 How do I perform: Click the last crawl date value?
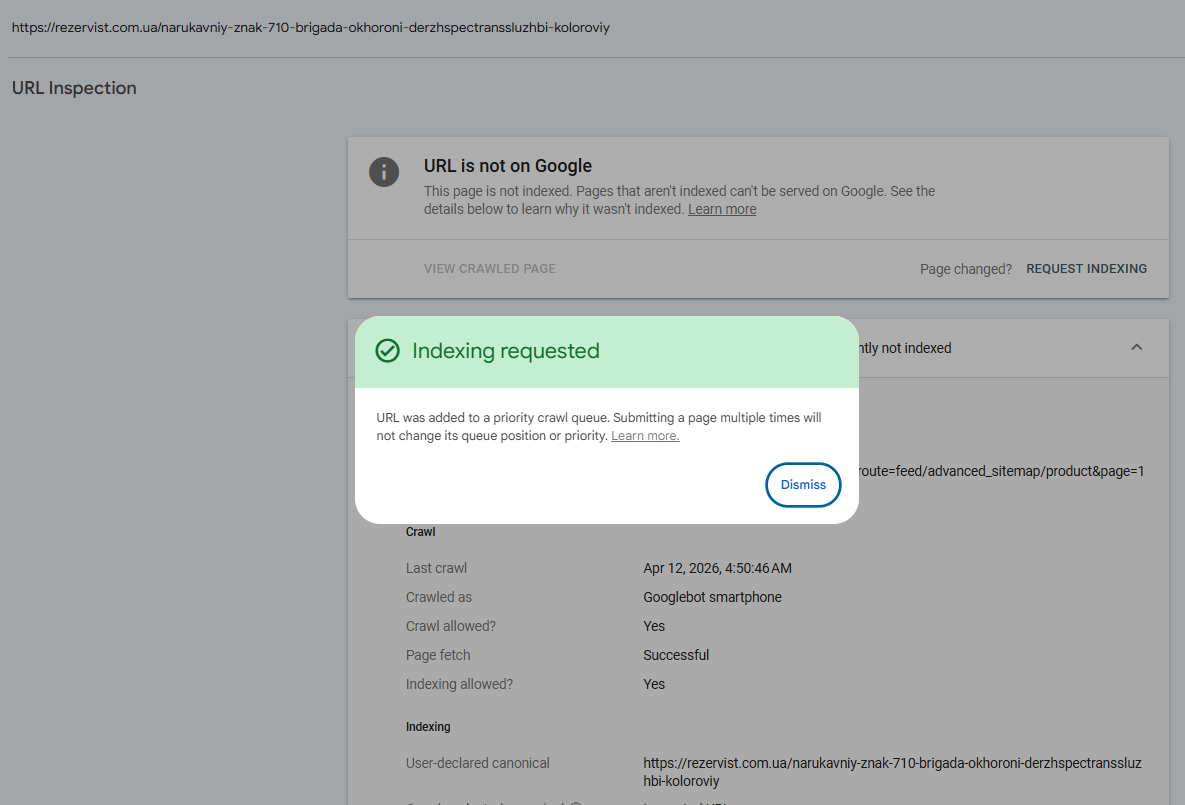[717, 568]
